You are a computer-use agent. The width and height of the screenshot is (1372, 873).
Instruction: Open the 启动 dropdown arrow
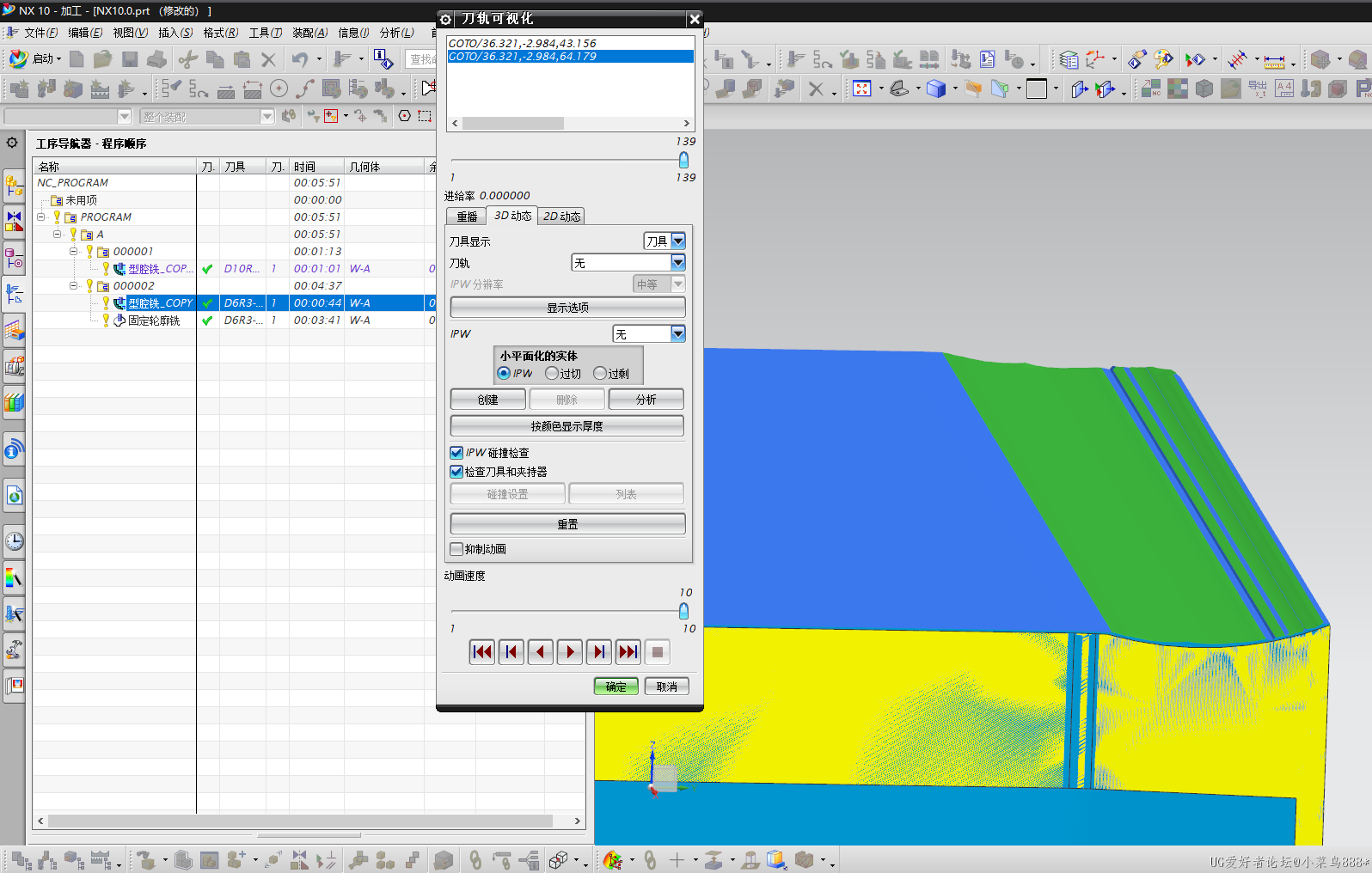pos(58,59)
